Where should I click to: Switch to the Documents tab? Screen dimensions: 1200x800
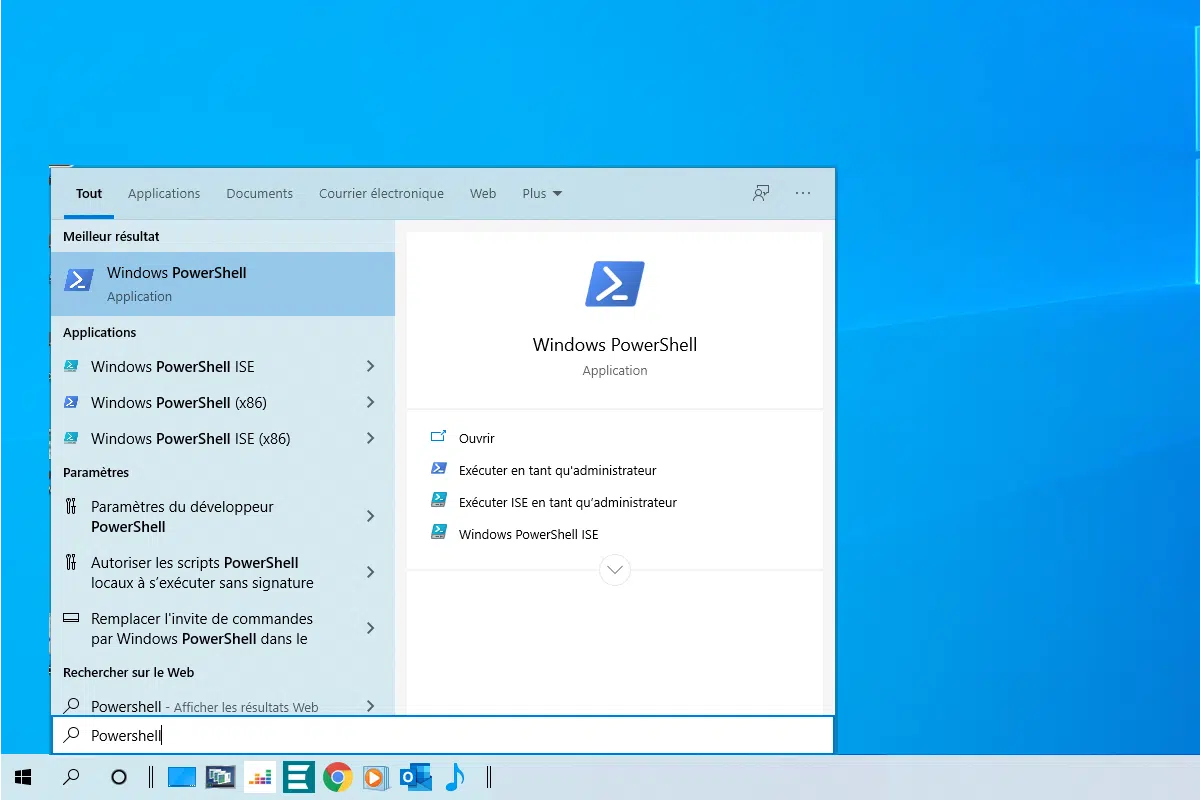click(x=260, y=193)
